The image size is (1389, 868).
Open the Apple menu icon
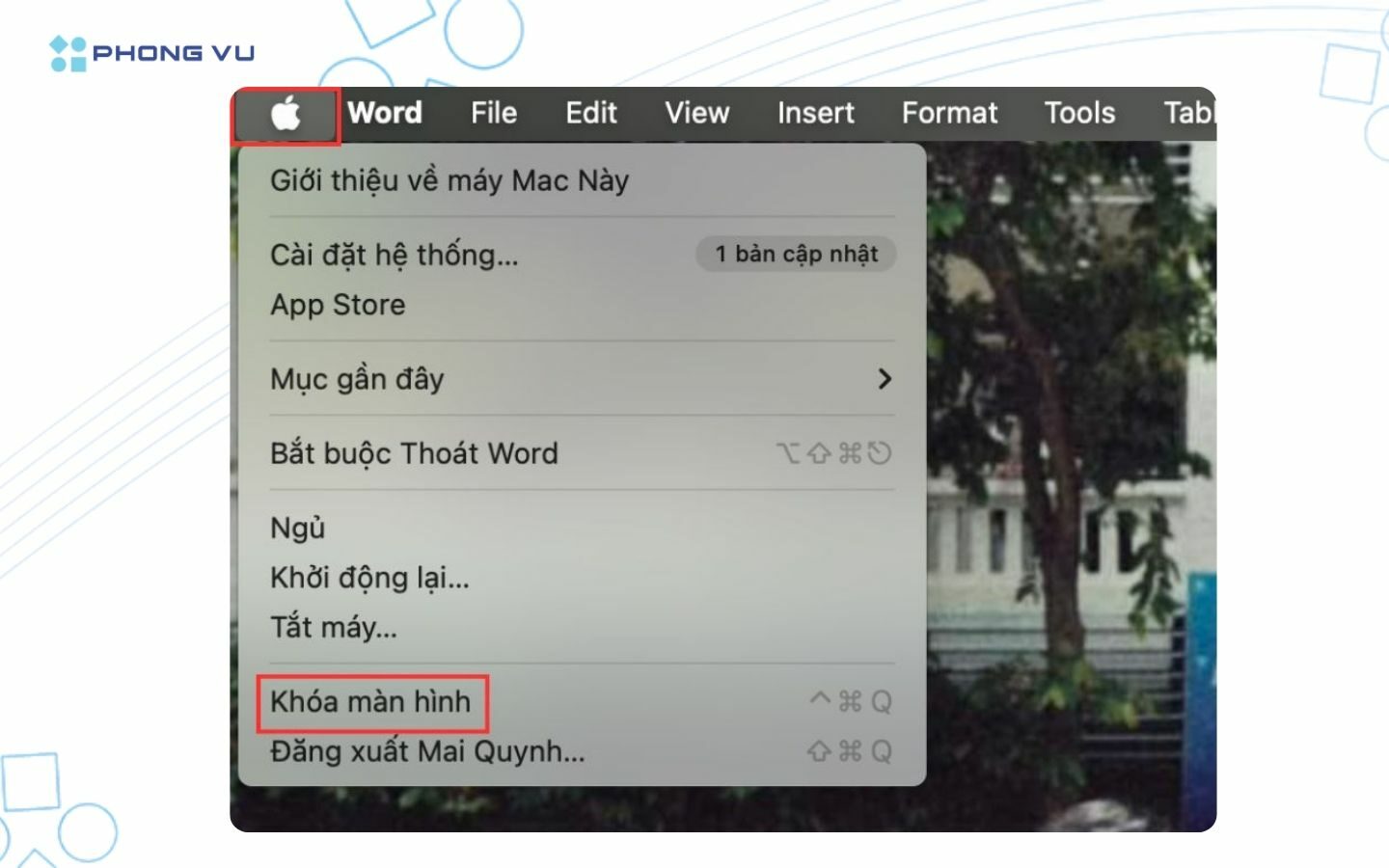[x=286, y=114]
